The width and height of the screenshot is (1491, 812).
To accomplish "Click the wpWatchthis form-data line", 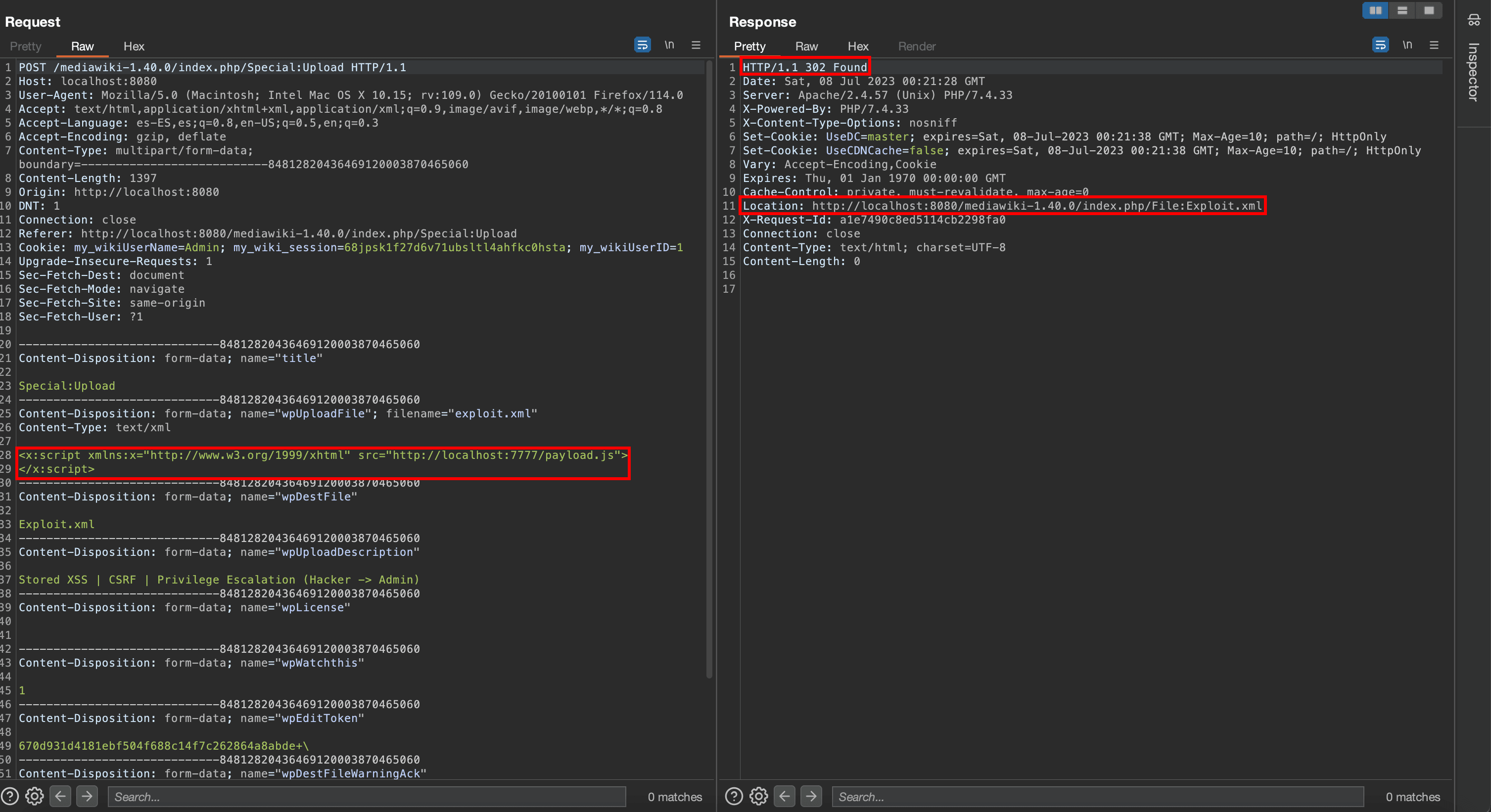I will pyautogui.click(x=191, y=663).
